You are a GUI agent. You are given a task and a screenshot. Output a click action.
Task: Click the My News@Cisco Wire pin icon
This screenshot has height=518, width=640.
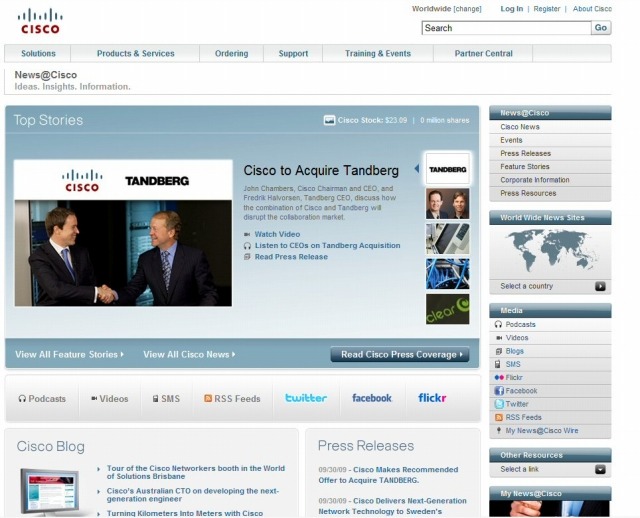498,430
